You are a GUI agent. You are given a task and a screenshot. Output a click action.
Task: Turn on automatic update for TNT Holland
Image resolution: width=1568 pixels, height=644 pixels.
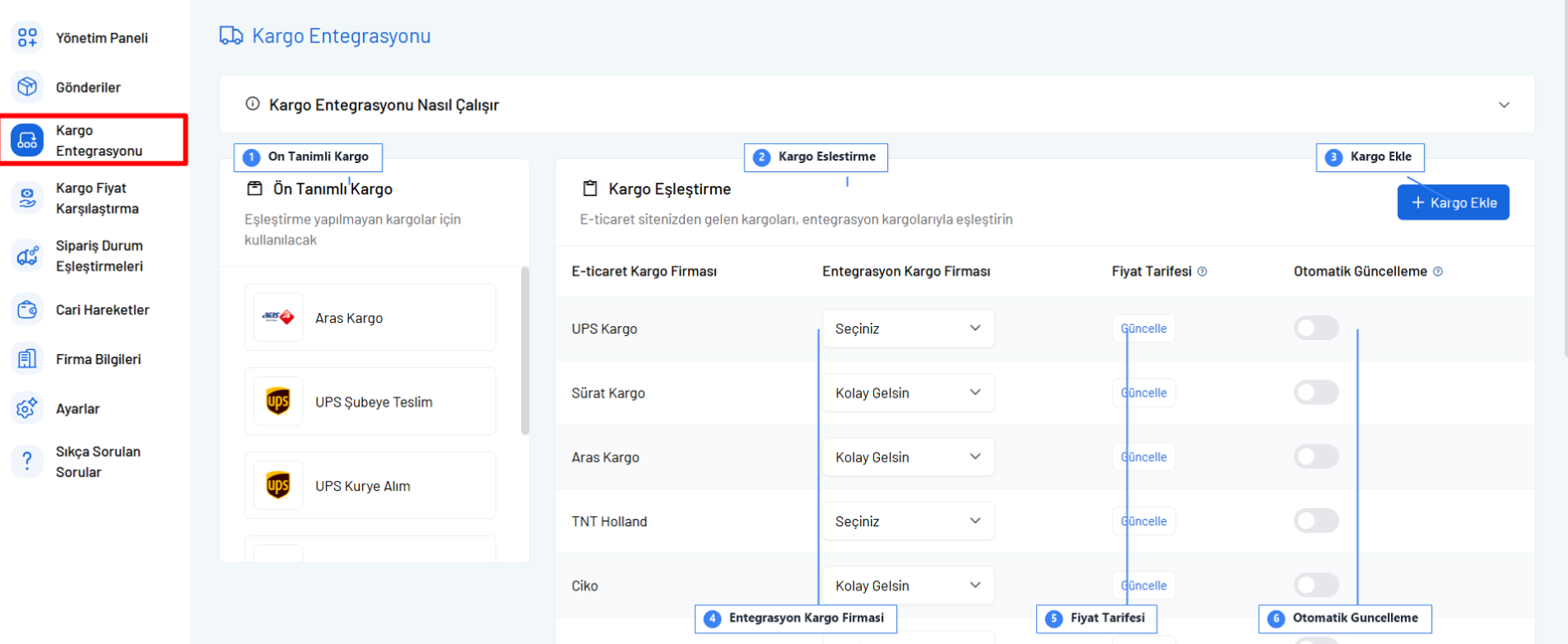coord(1315,520)
